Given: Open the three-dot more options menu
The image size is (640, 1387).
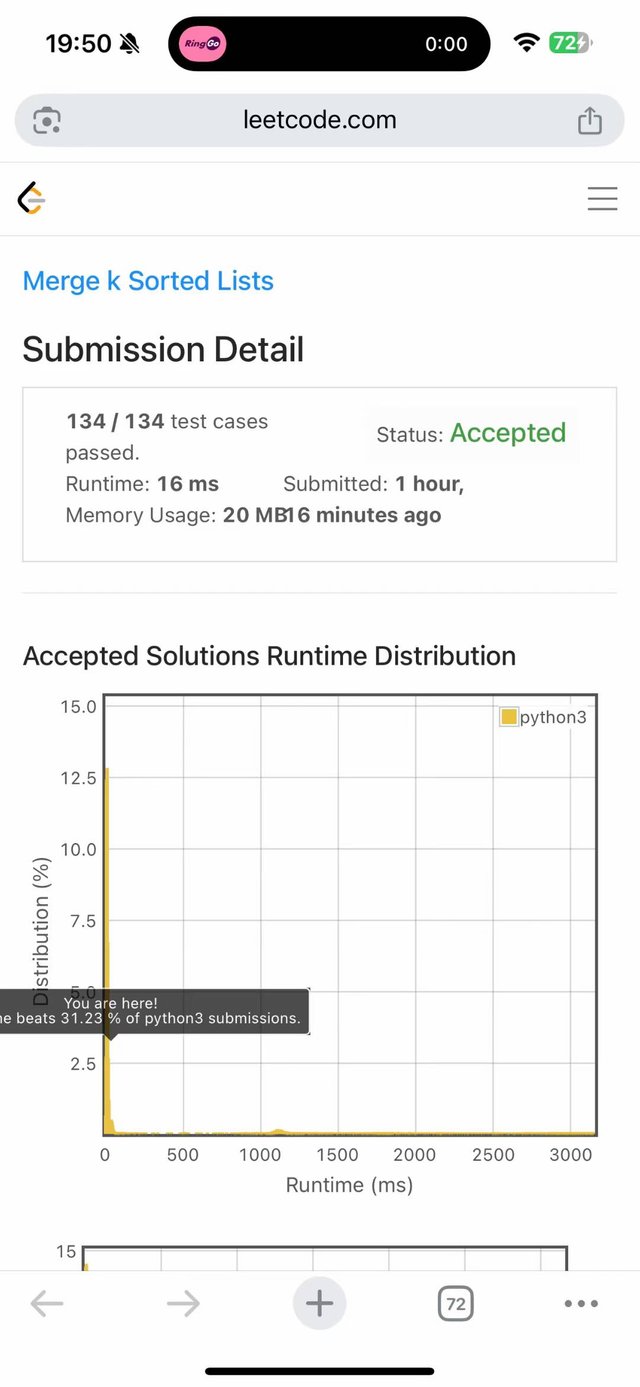Looking at the screenshot, I should [x=581, y=1304].
